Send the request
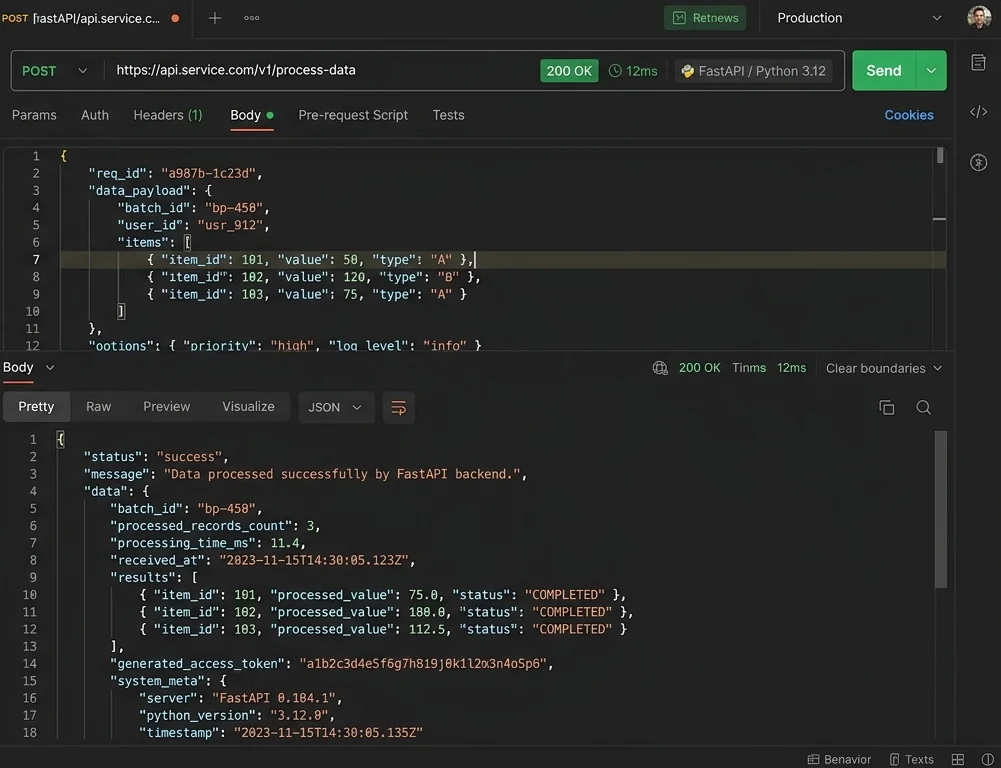The width and height of the screenshot is (1001, 768). [884, 70]
